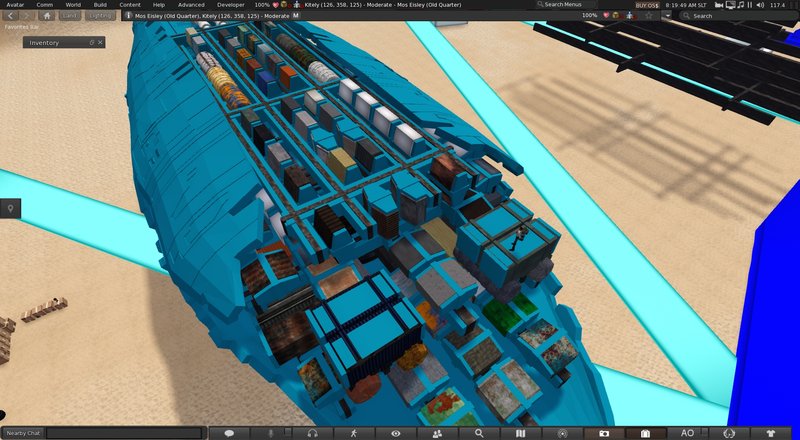The width and height of the screenshot is (800, 440).
Task: Click the BUY OS$ button
Action: point(647,5)
